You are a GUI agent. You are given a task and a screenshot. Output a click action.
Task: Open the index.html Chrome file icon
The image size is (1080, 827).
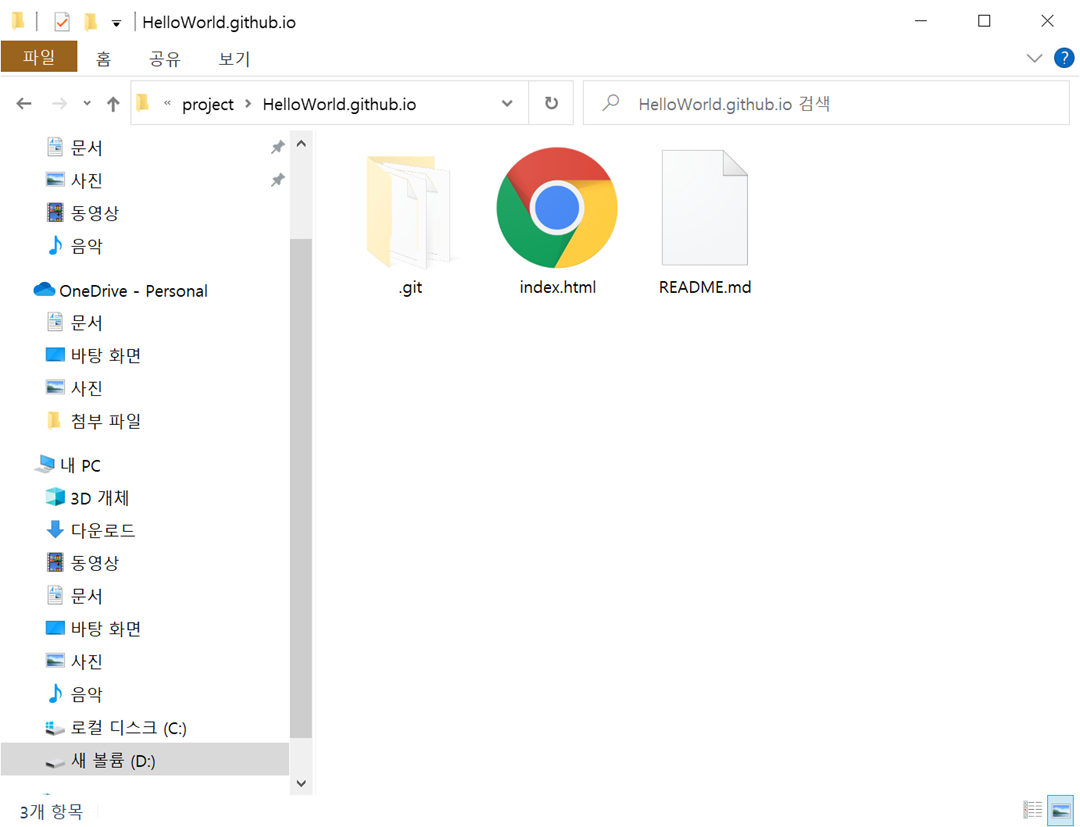(x=557, y=208)
